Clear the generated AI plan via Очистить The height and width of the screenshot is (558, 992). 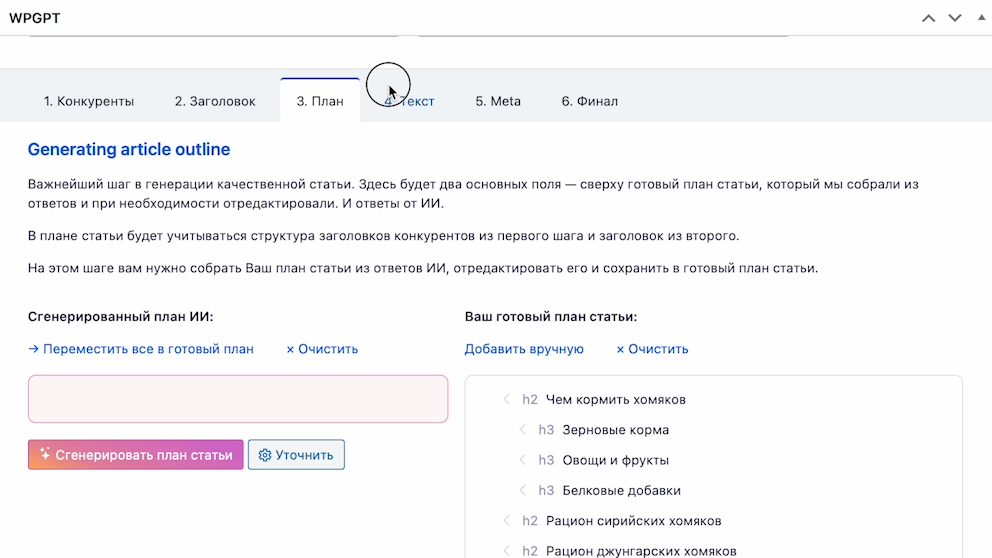pyautogui.click(x=322, y=349)
